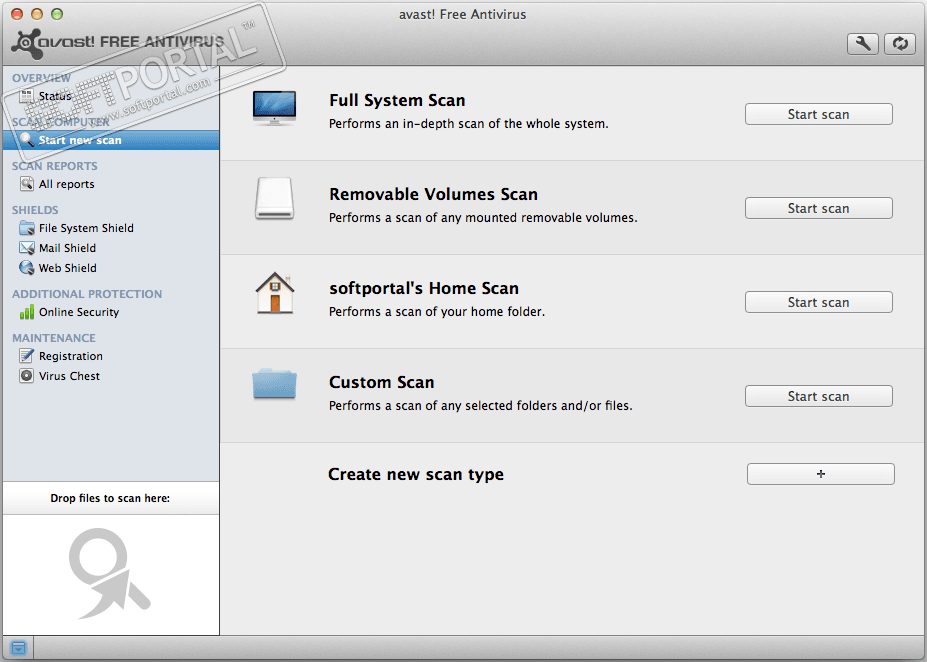Click the Web Shield globe icon
This screenshot has width=927, height=662.
(27, 268)
